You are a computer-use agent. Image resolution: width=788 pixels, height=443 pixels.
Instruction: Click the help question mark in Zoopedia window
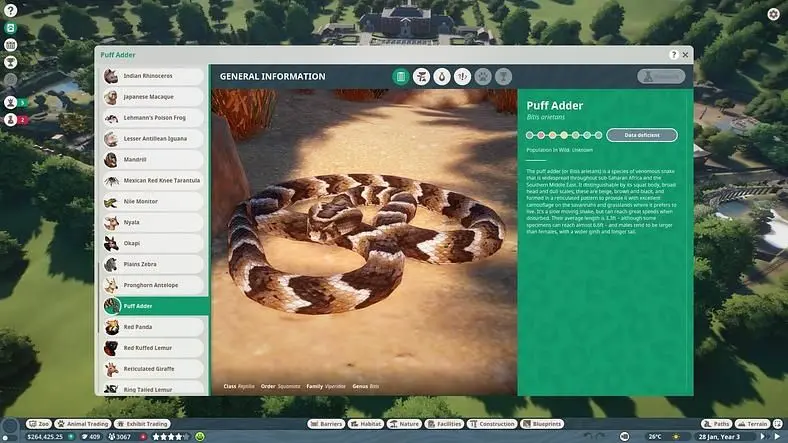coord(673,55)
